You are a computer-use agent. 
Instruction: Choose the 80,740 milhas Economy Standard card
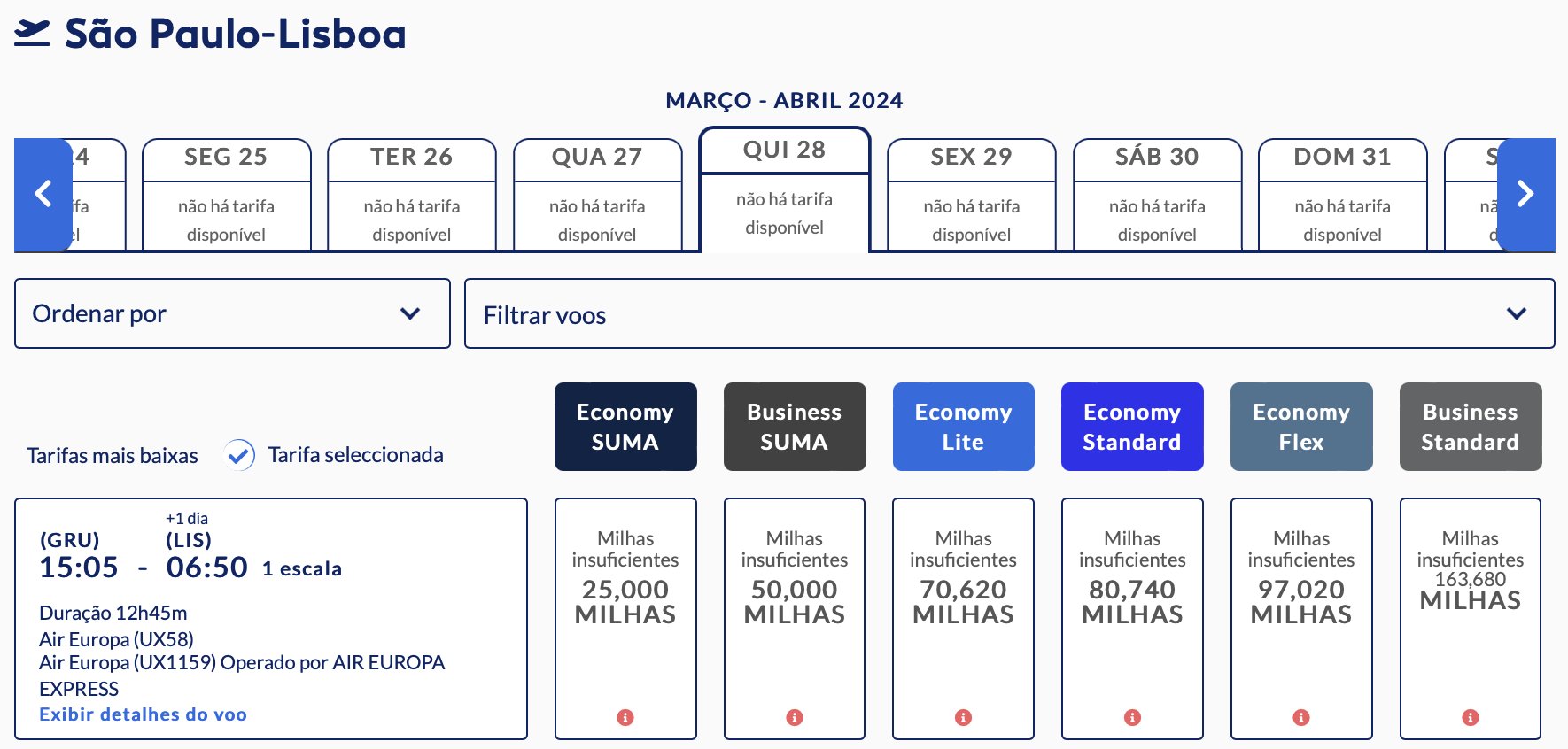(x=1132, y=619)
